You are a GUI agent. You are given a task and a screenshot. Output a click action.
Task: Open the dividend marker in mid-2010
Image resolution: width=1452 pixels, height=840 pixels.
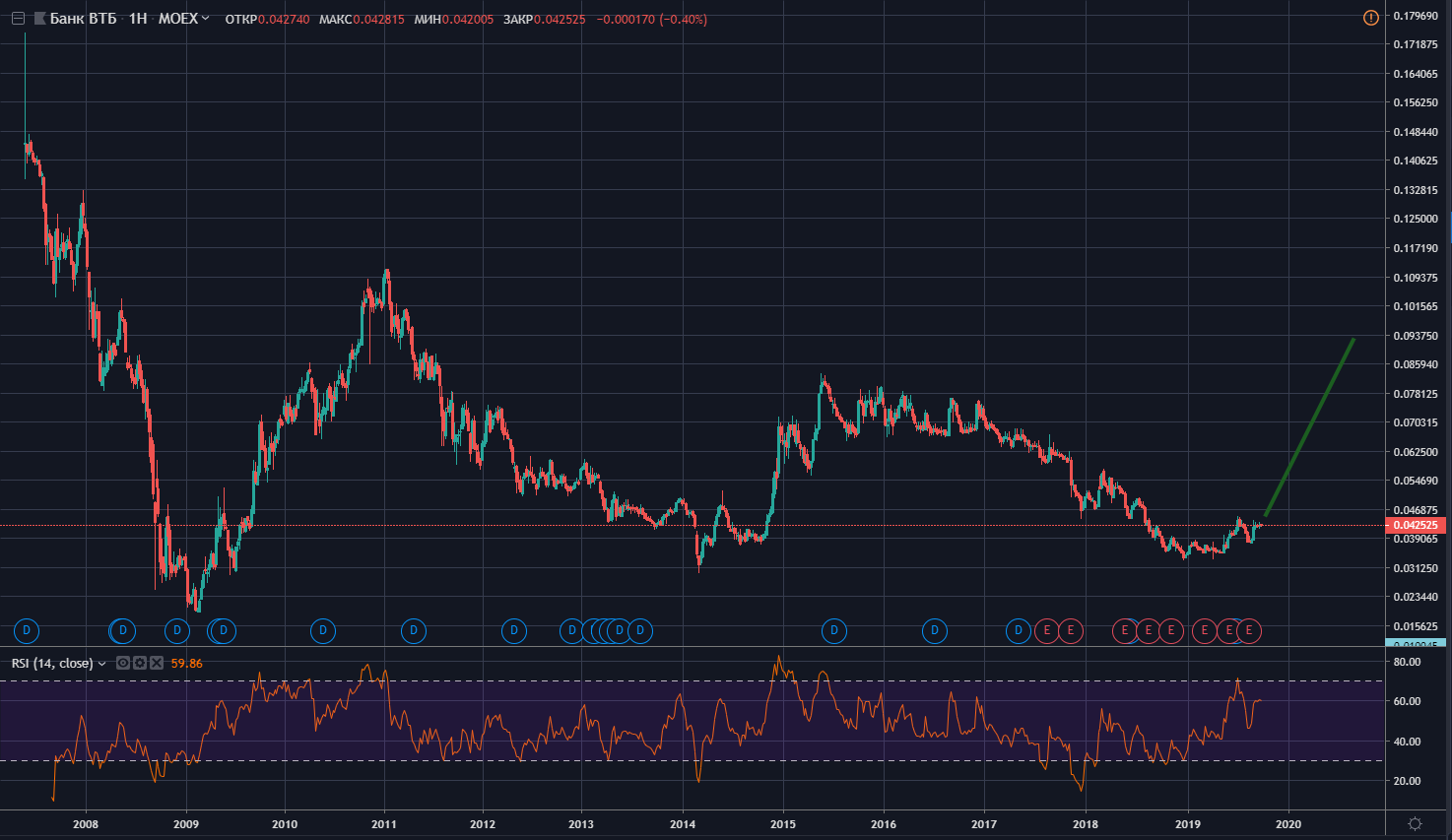[322, 630]
